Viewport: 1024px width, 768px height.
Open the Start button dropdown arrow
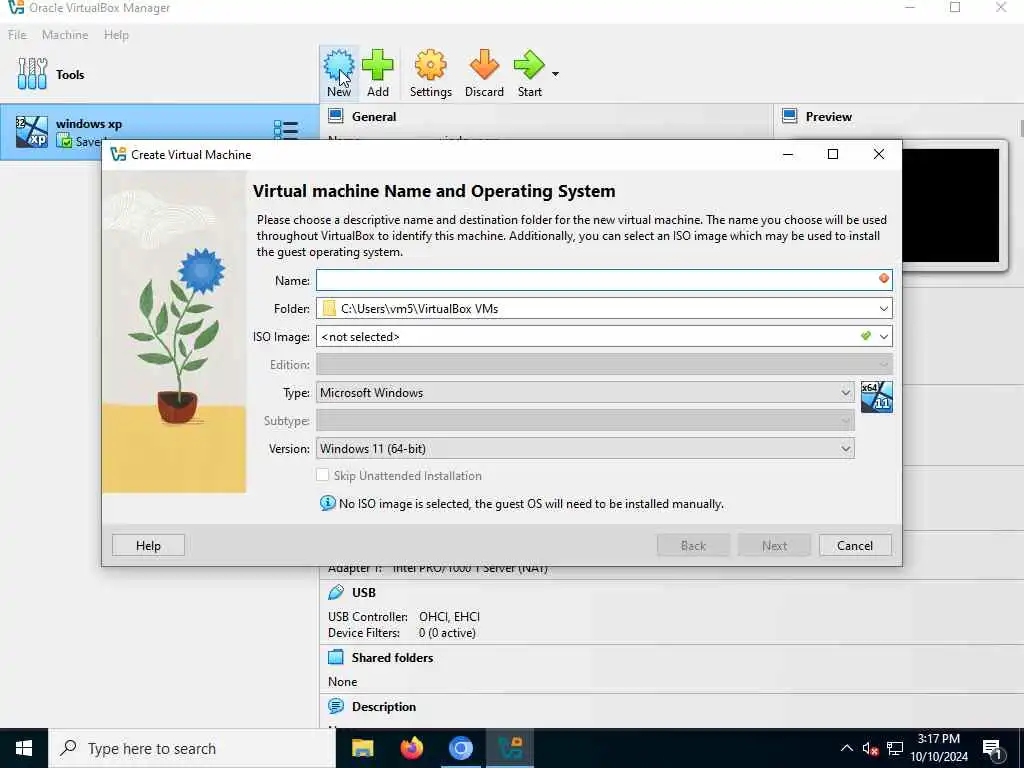pos(555,74)
